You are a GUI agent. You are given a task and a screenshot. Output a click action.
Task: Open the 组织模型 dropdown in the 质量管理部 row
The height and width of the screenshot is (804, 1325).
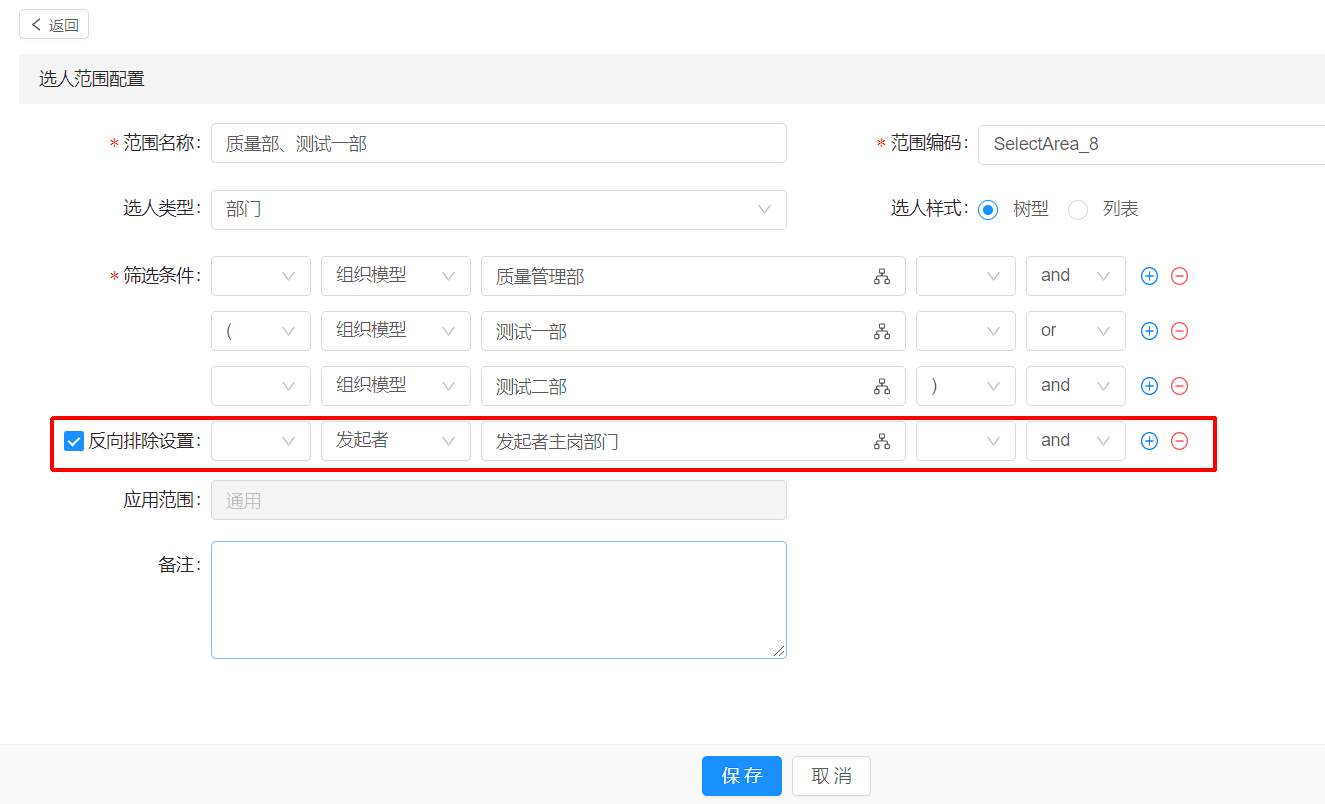coord(396,276)
